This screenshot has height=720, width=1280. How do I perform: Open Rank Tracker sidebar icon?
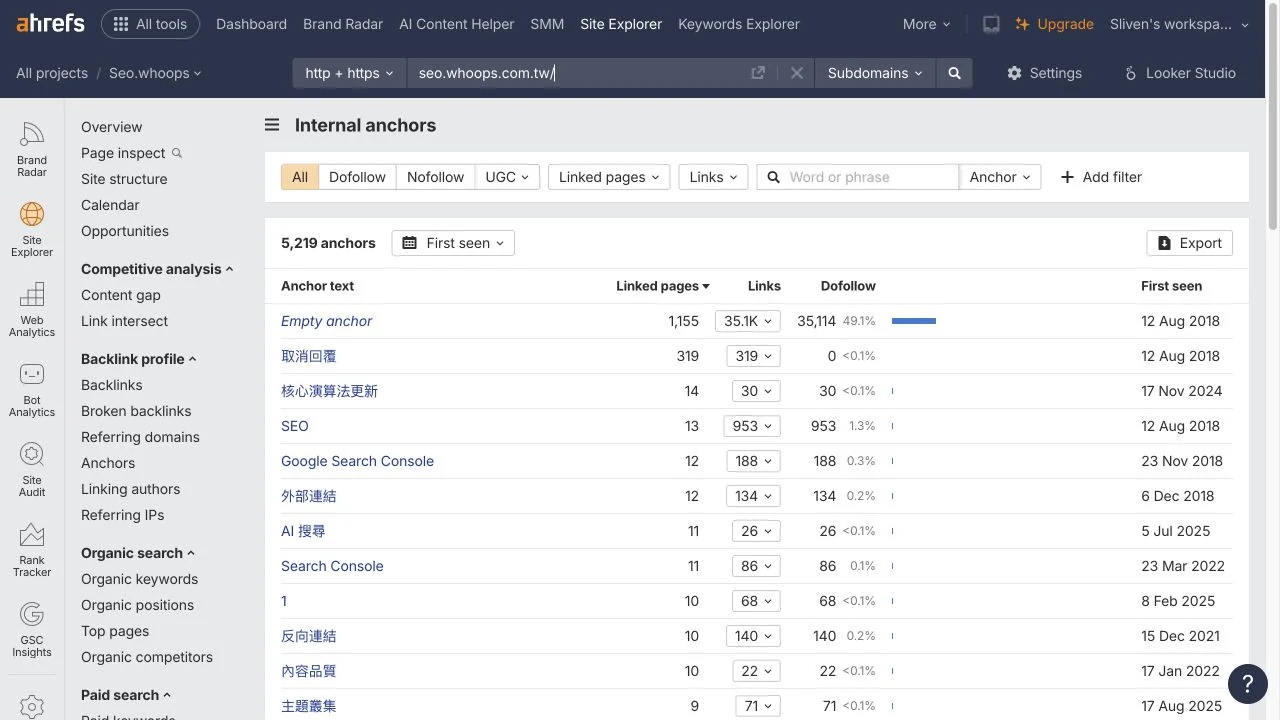point(32,550)
